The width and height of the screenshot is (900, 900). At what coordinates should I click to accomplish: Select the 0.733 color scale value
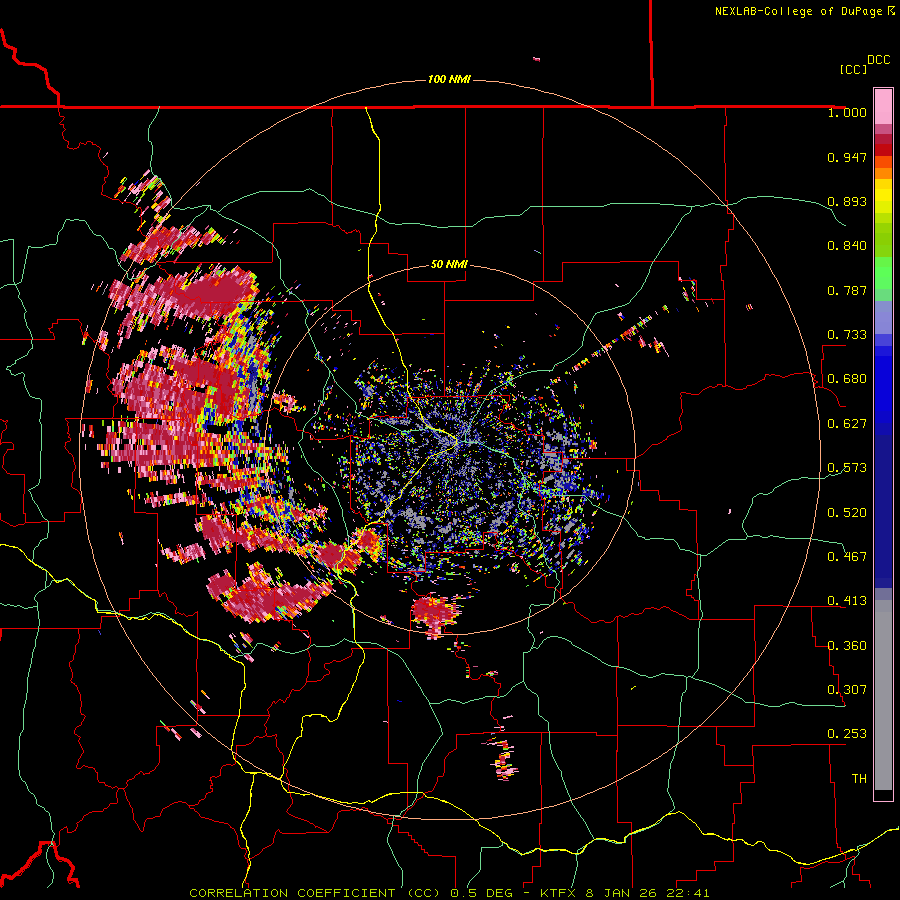point(847,335)
